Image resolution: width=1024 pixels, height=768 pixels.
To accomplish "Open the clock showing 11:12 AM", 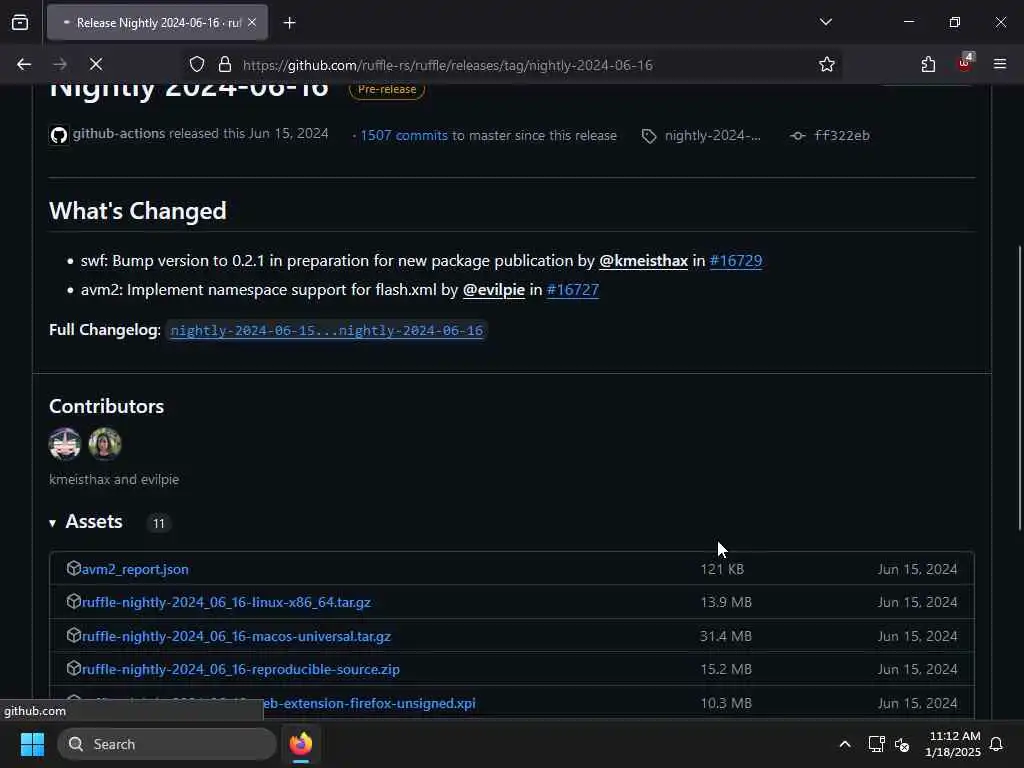I will click(953, 744).
